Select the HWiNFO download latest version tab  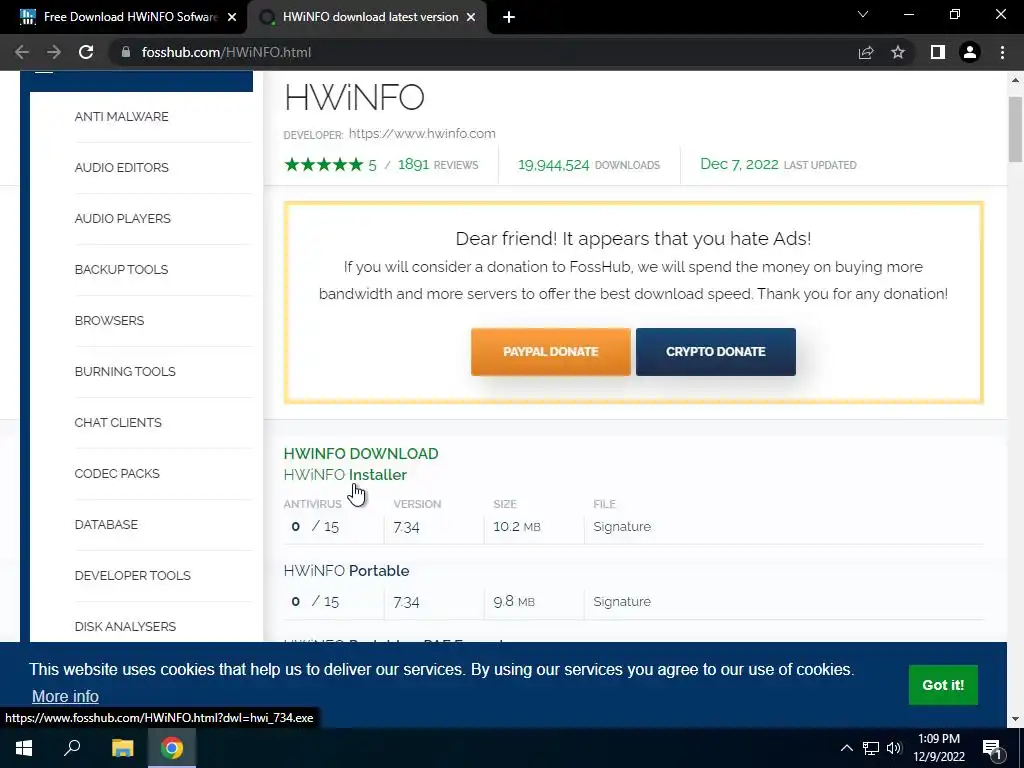pyautogui.click(x=367, y=18)
